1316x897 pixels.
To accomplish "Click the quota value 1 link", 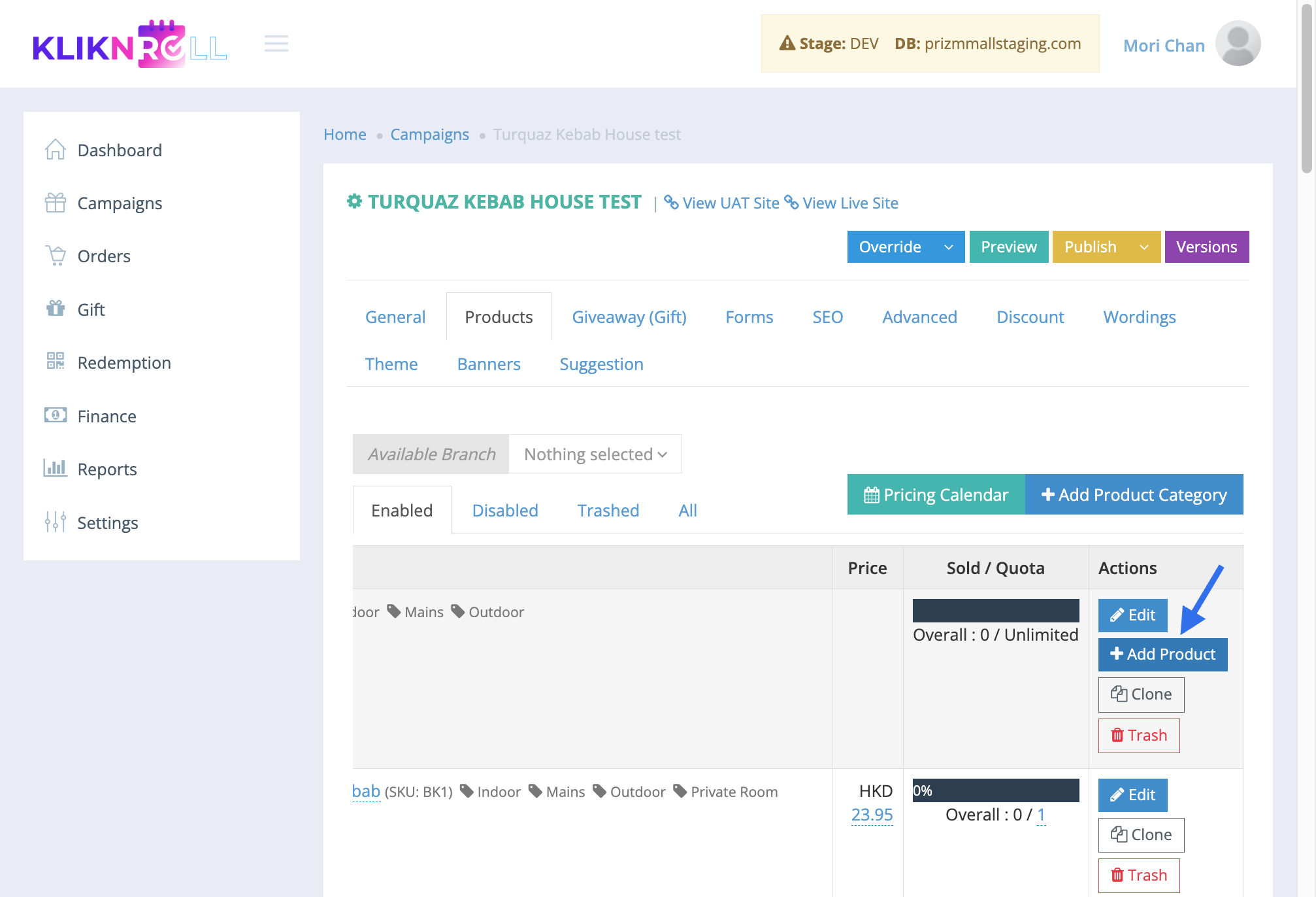I will coord(1041,815).
